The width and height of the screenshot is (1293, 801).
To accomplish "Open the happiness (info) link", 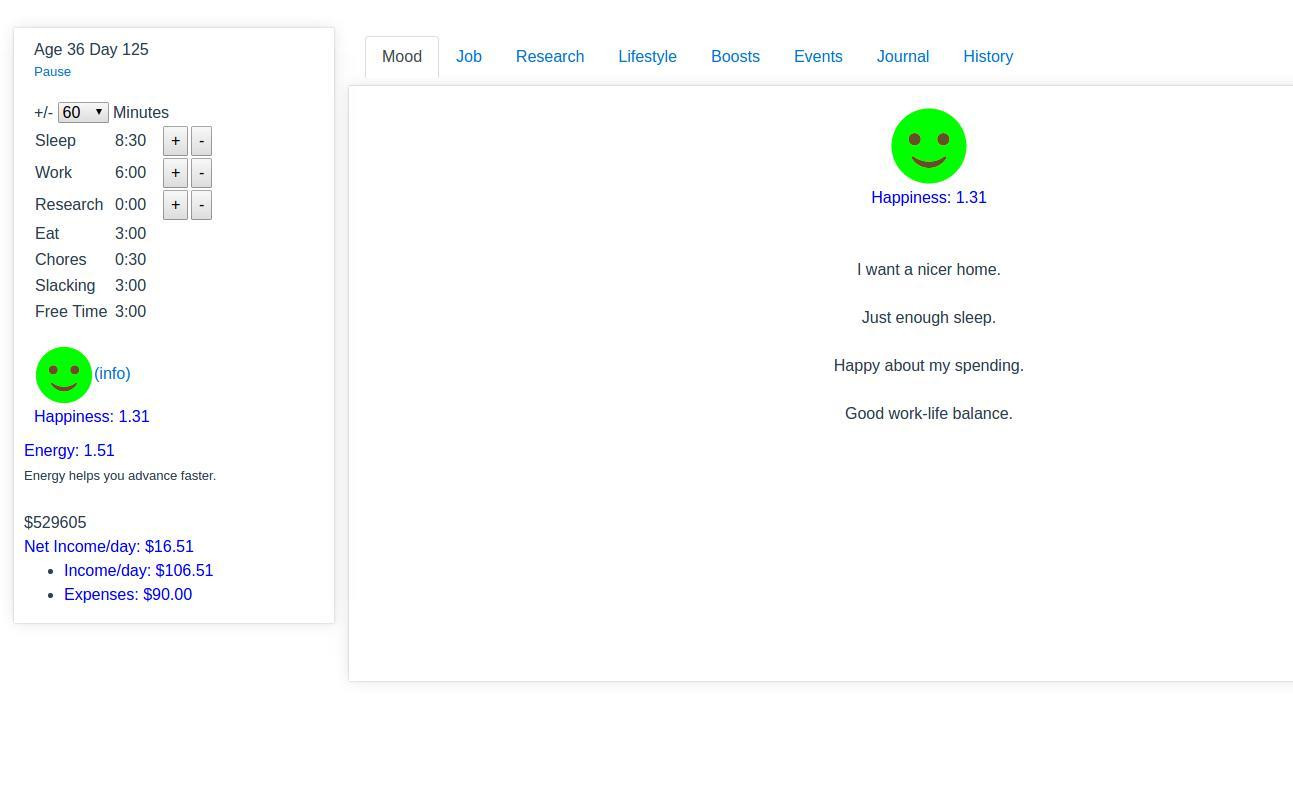I will coord(112,373).
